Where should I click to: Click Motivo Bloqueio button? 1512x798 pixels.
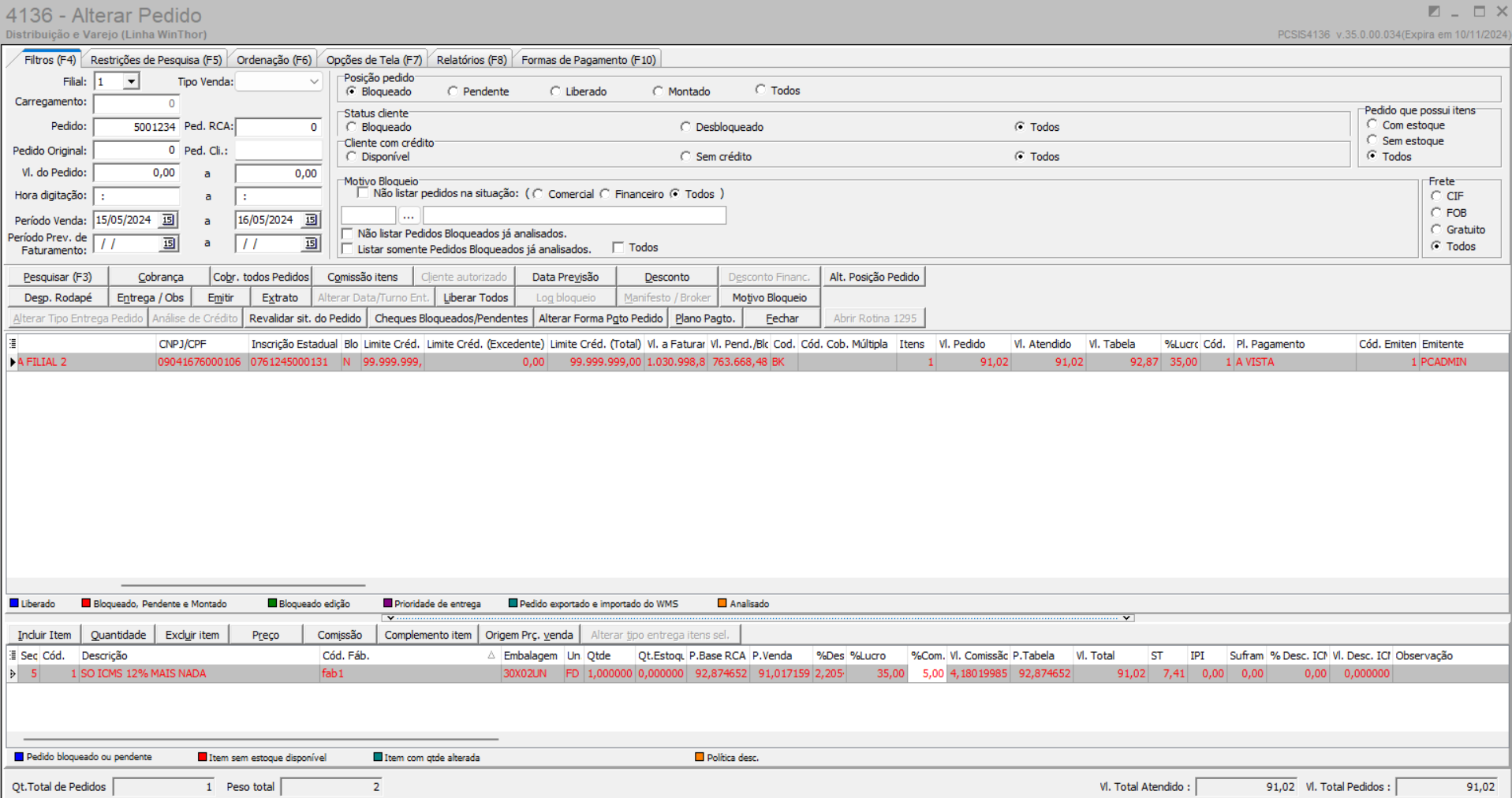769,297
